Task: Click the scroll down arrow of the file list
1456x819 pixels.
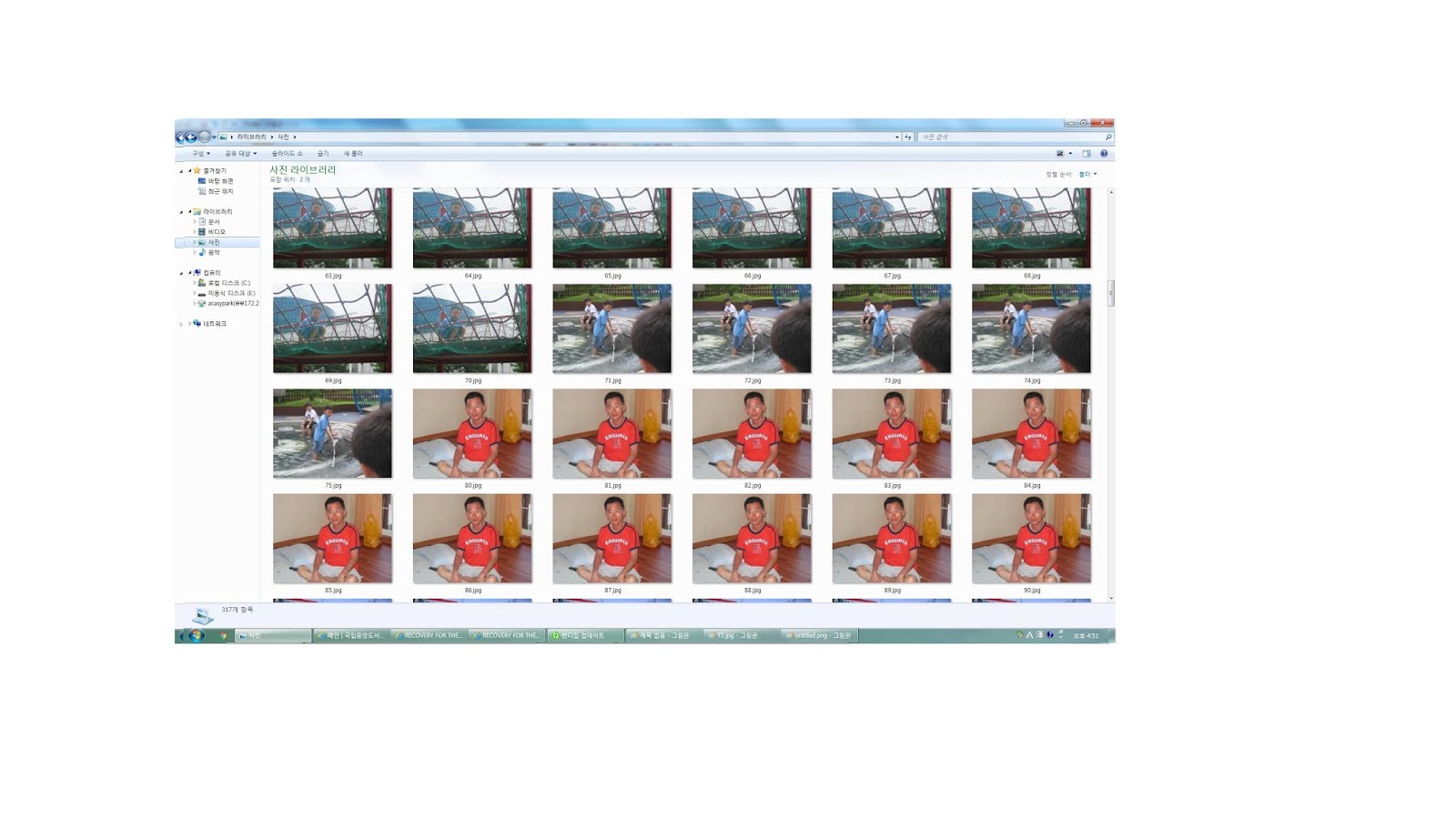Action: point(1111,599)
